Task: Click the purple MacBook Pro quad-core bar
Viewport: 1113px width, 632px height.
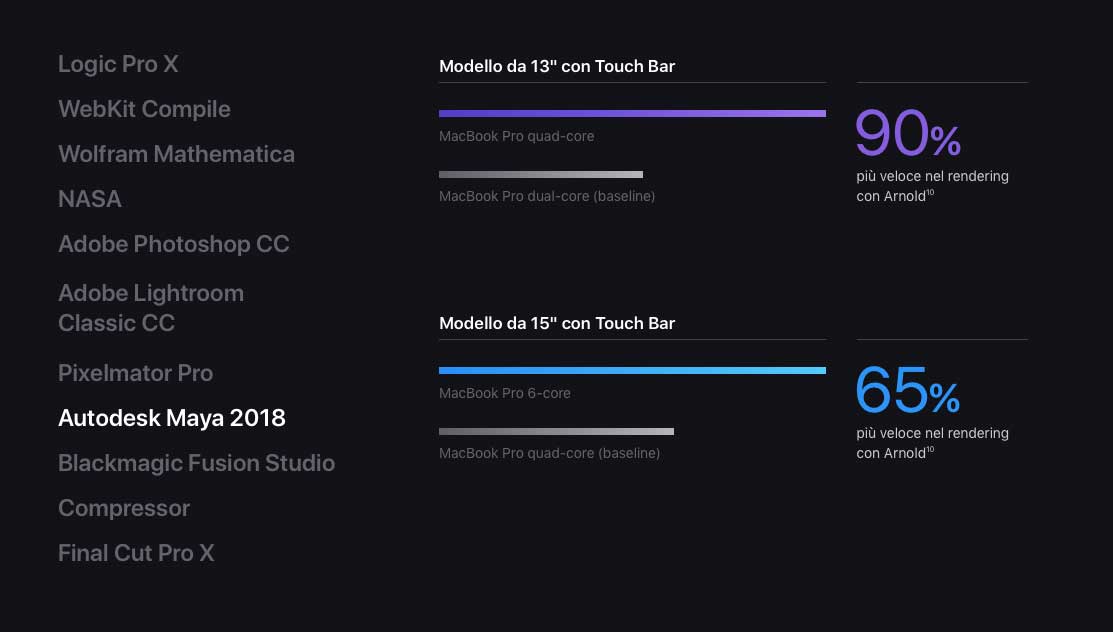Action: (632, 114)
